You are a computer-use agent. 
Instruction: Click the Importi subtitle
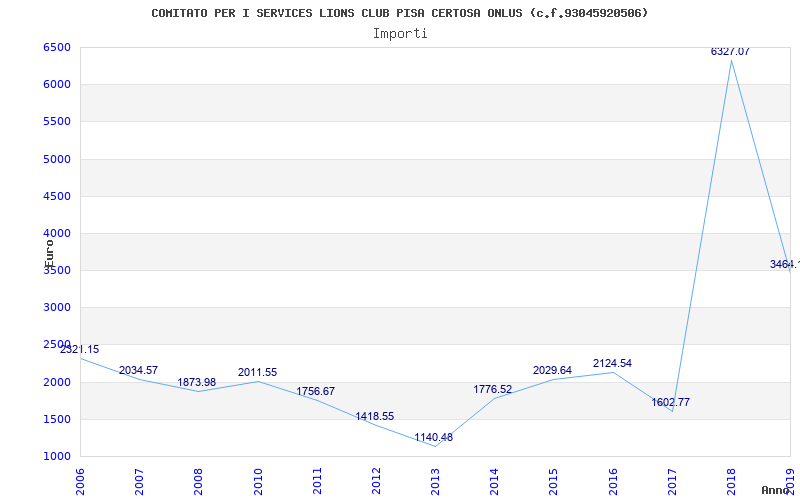click(400, 34)
